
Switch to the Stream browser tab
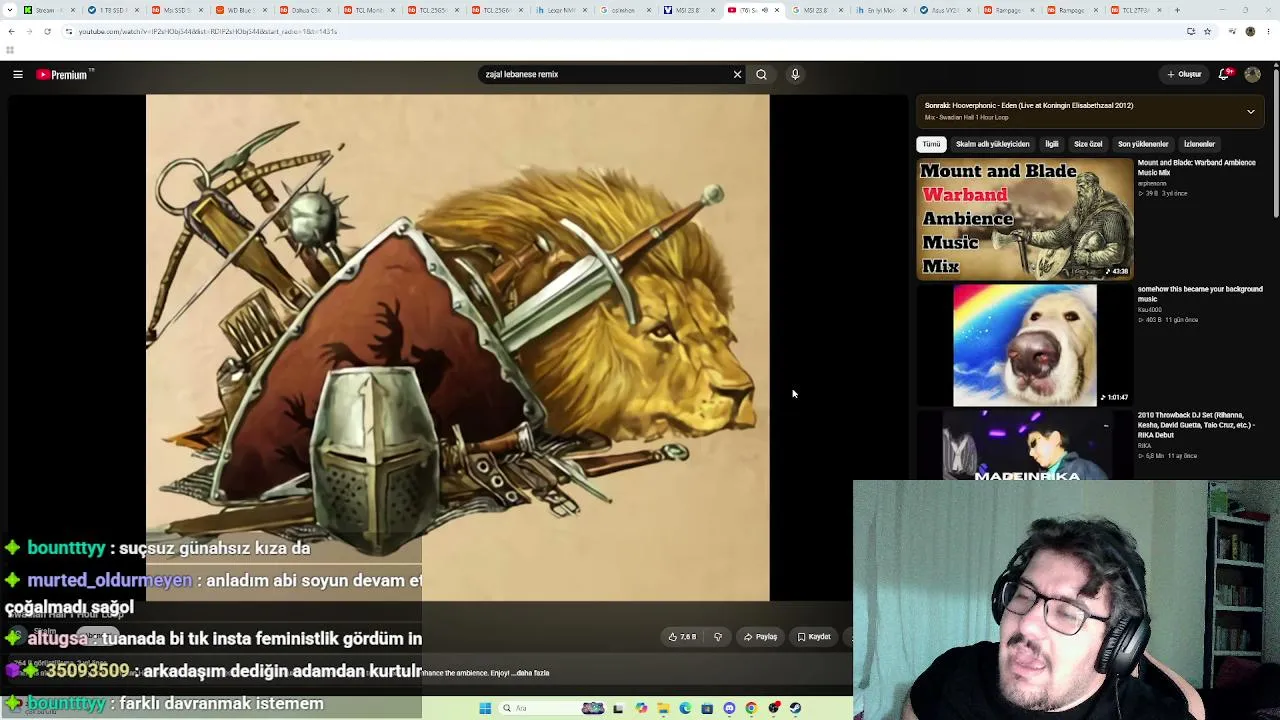(50, 10)
